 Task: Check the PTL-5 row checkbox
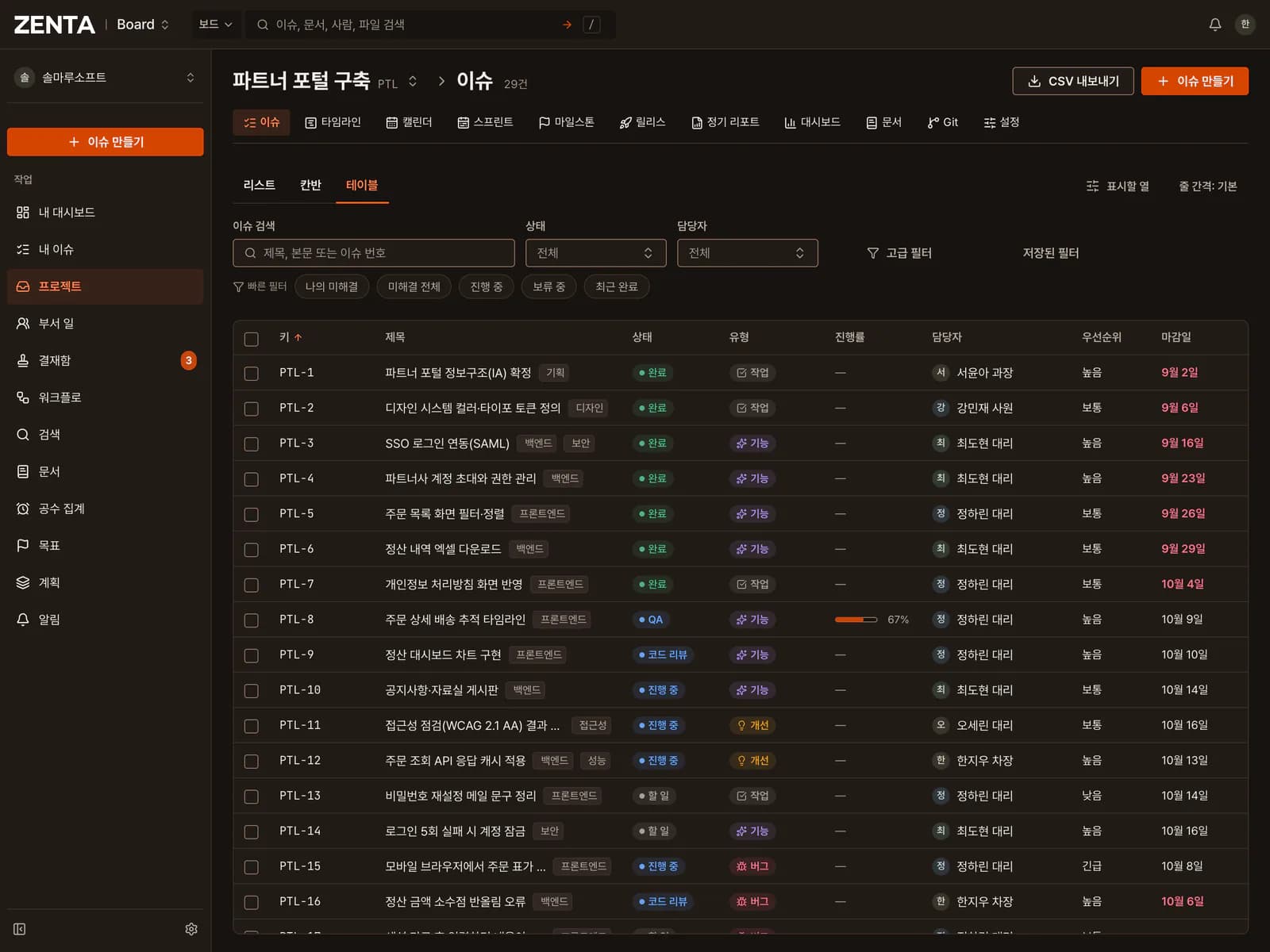click(x=252, y=515)
